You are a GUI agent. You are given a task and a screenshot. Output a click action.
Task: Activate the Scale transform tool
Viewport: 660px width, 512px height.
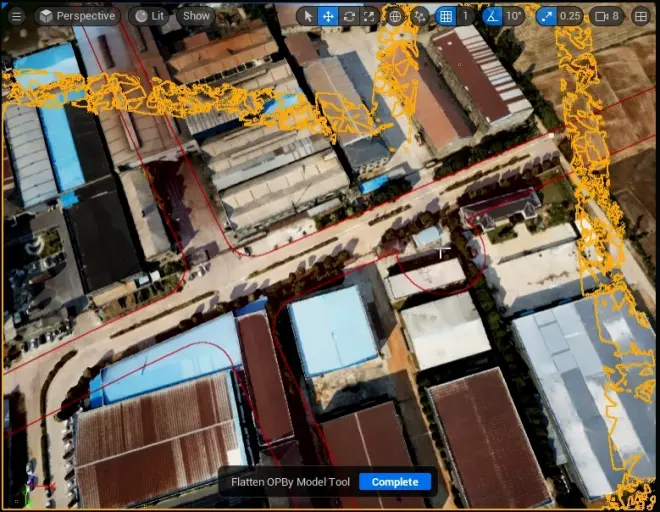[369, 16]
